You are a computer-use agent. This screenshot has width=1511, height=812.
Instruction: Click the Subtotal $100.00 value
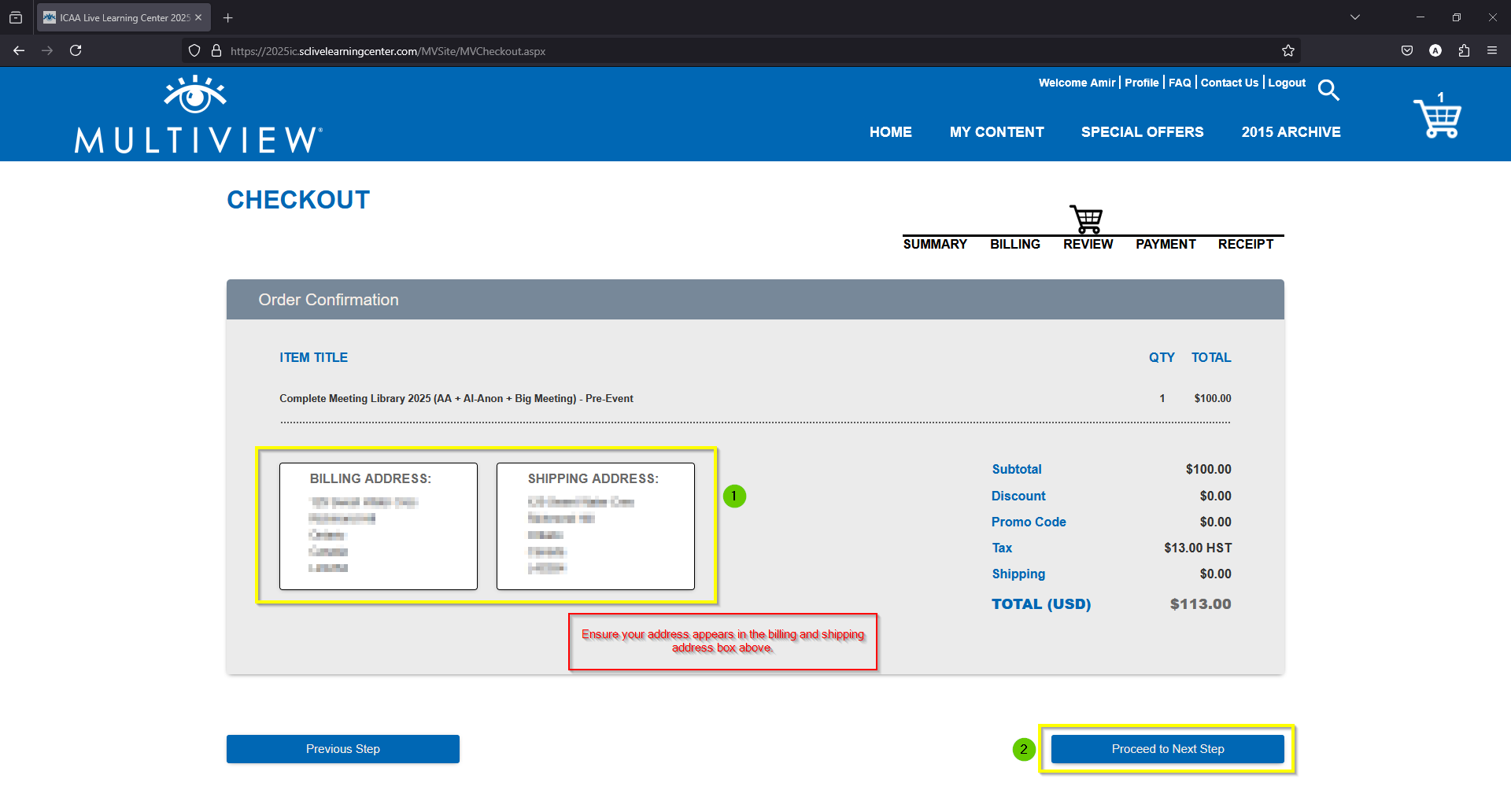pos(1209,469)
